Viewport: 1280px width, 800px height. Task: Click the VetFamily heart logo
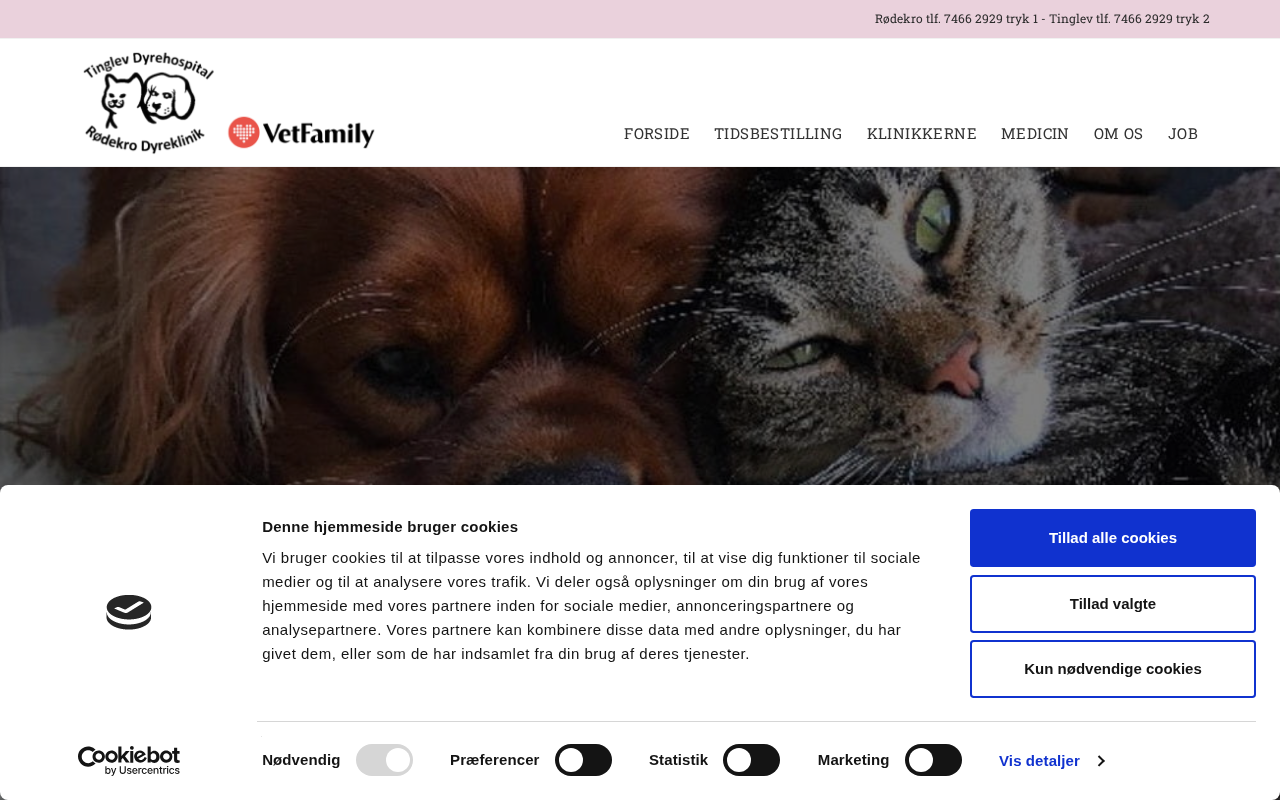pyautogui.click(x=301, y=132)
